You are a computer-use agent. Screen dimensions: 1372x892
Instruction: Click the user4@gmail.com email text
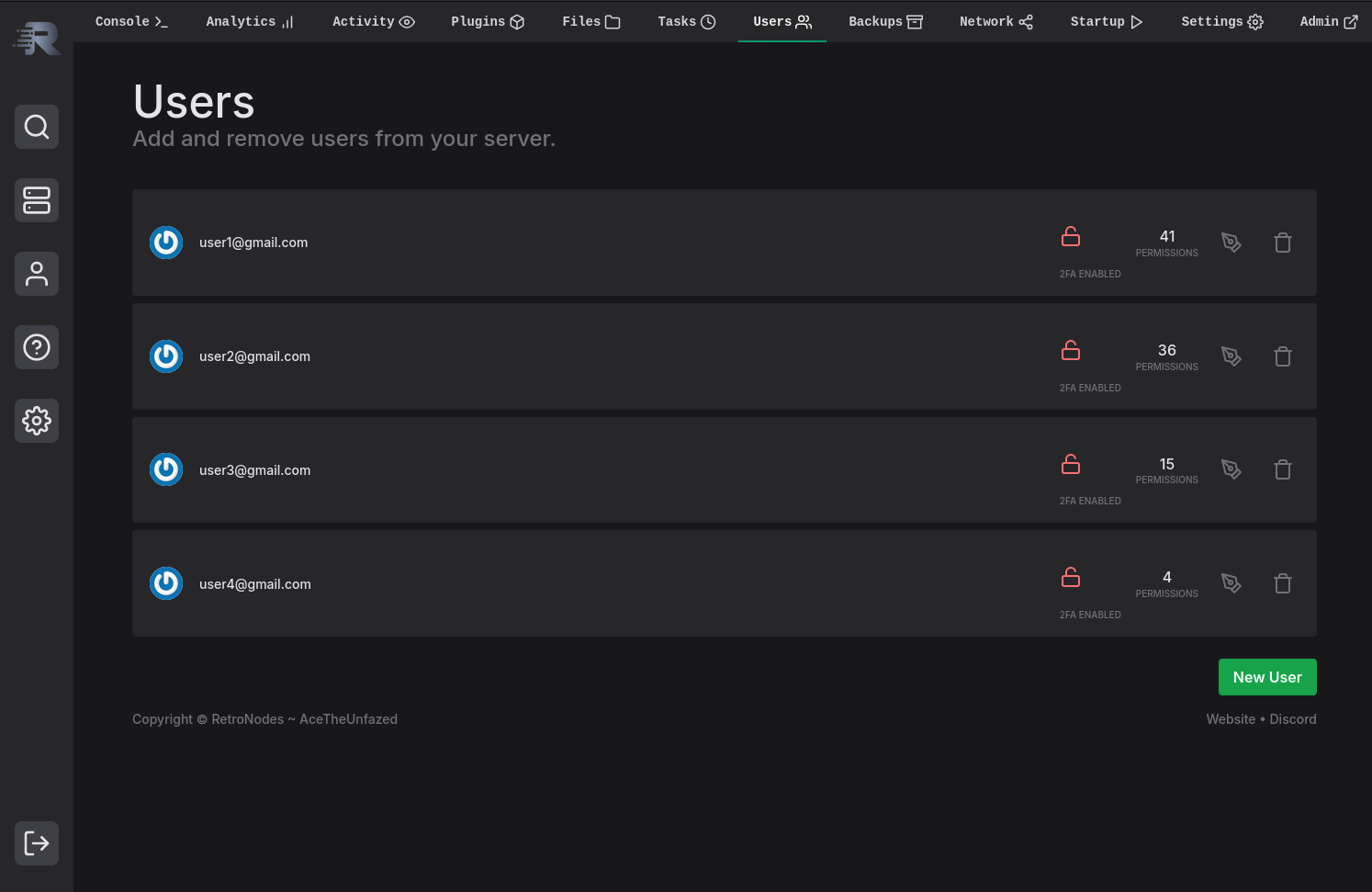tap(255, 584)
